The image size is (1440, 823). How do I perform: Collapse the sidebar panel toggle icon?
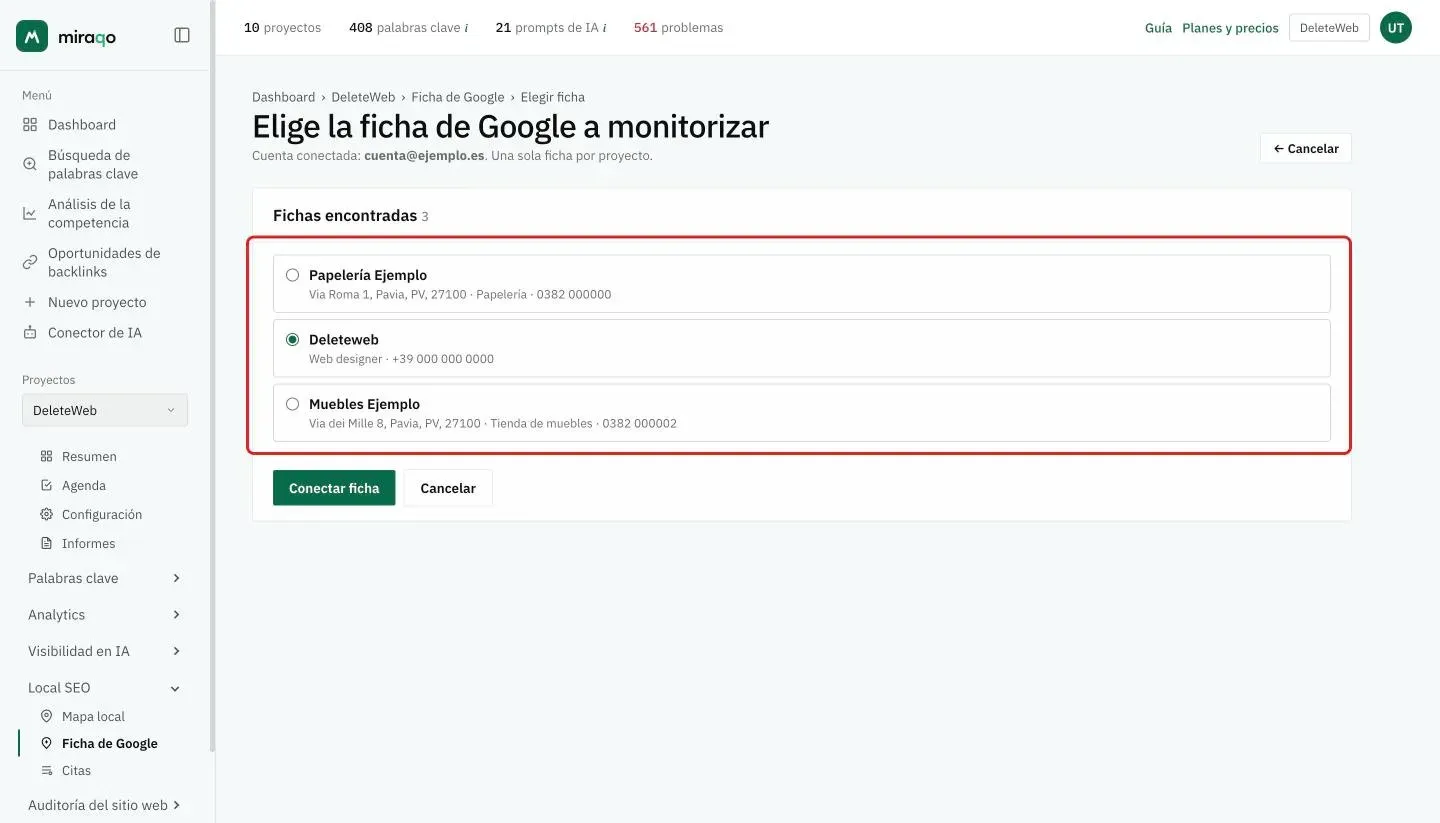point(182,36)
